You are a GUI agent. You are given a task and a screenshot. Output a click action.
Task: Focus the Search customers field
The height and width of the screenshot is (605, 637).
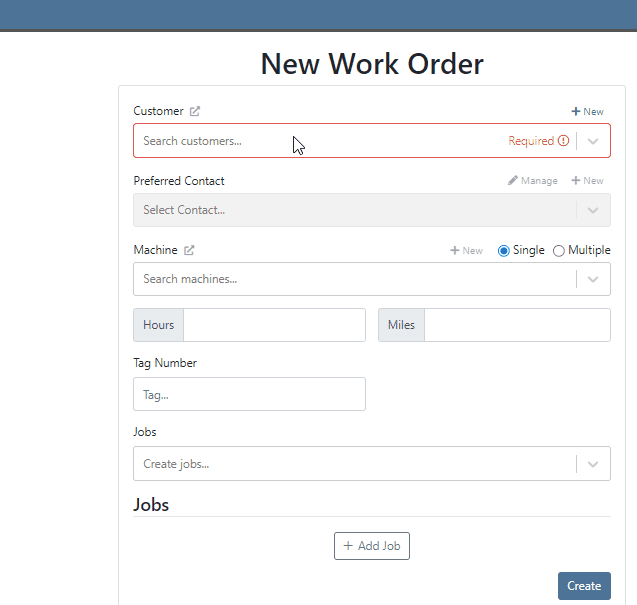pyautogui.click(x=372, y=141)
